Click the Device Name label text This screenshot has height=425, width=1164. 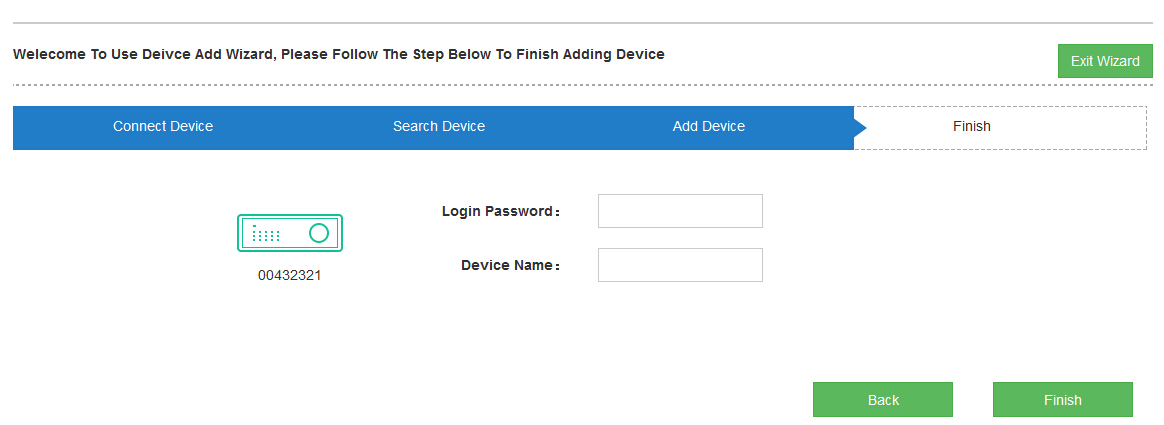[x=507, y=265]
